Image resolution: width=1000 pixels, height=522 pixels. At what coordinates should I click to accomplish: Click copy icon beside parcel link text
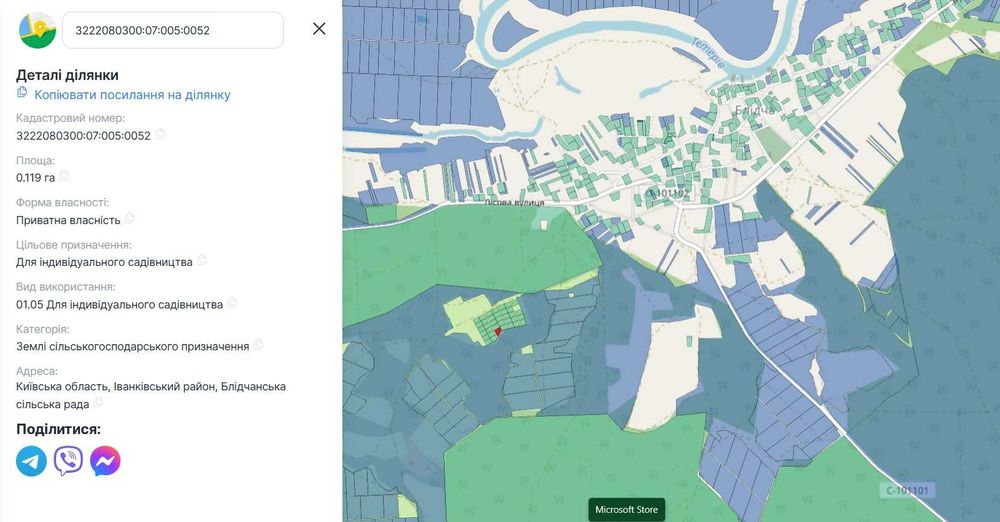click(22, 93)
